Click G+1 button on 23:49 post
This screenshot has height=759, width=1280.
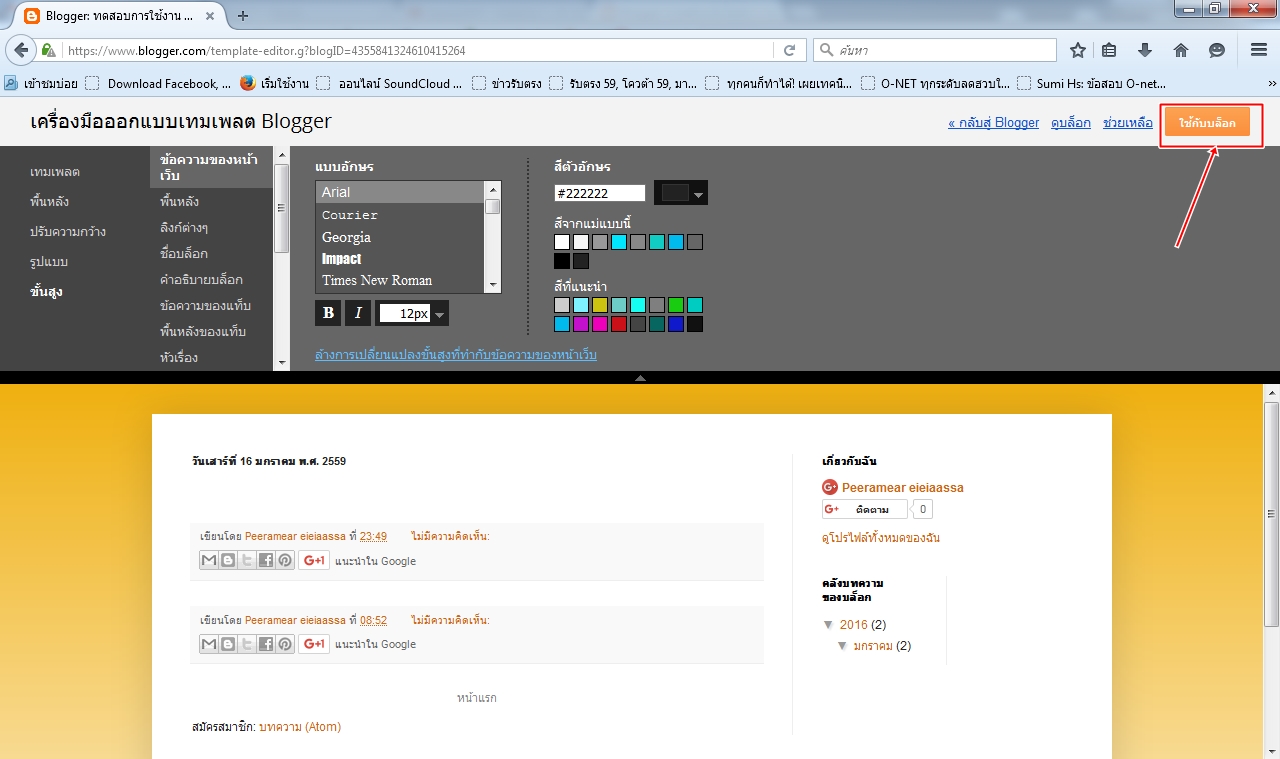(314, 560)
